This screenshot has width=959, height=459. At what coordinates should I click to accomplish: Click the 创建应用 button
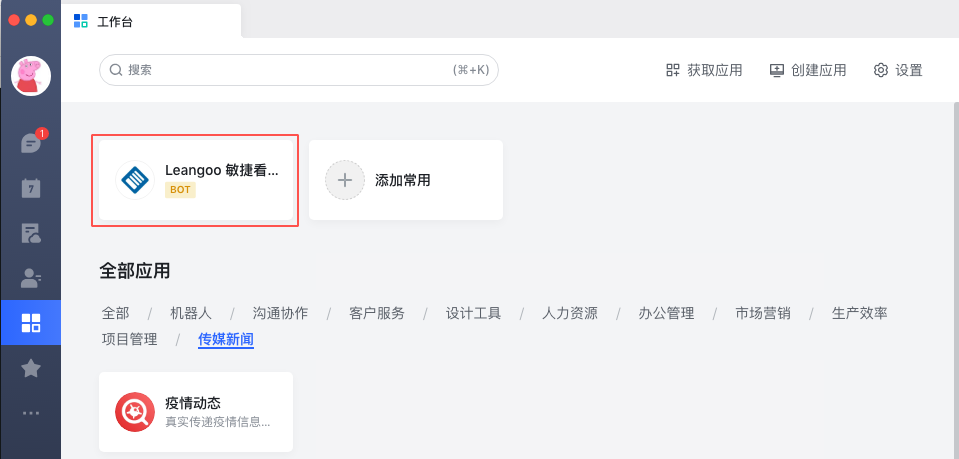[807, 70]
